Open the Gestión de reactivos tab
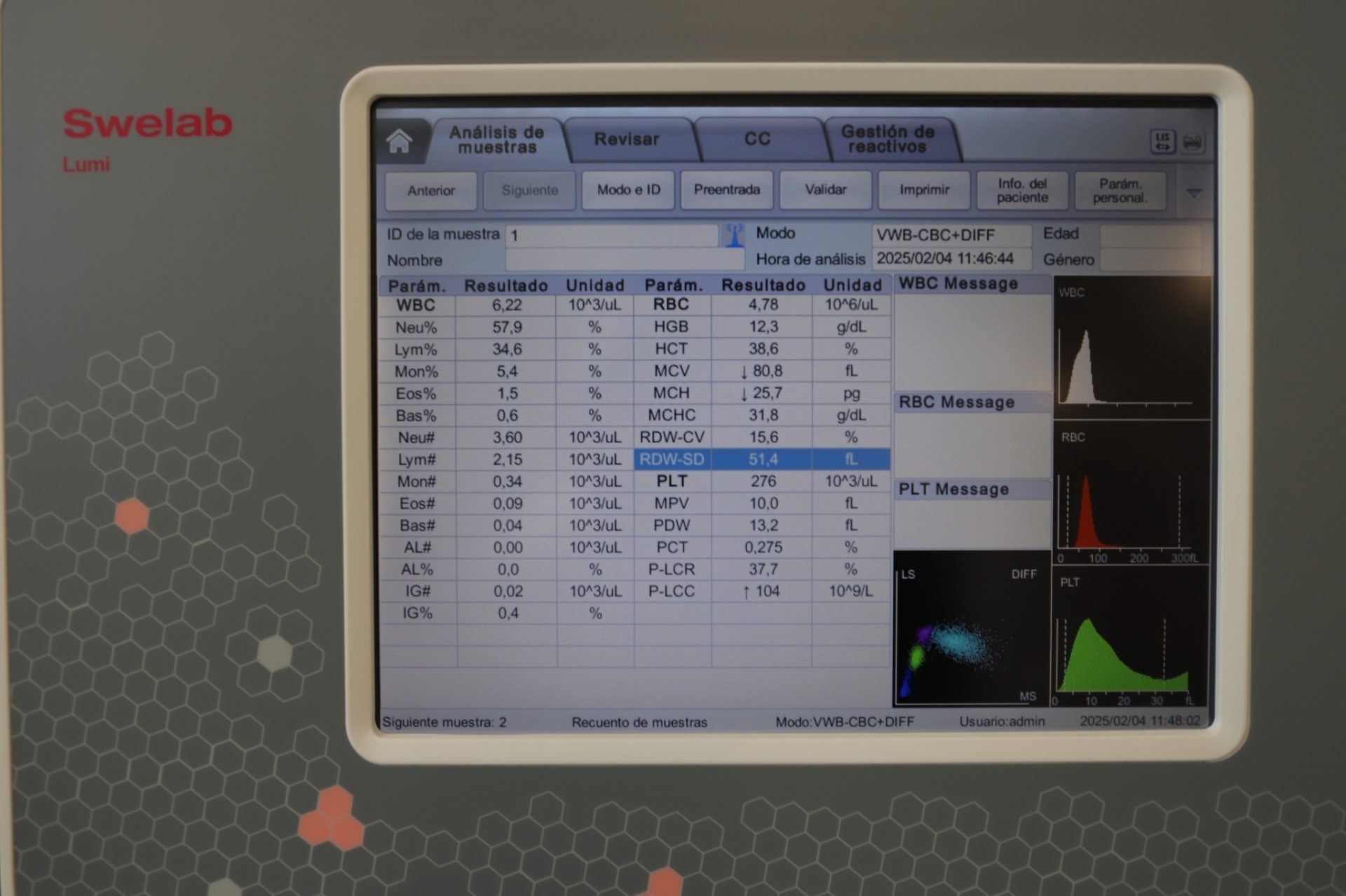The image size is (1346, 896). [888, 140]
